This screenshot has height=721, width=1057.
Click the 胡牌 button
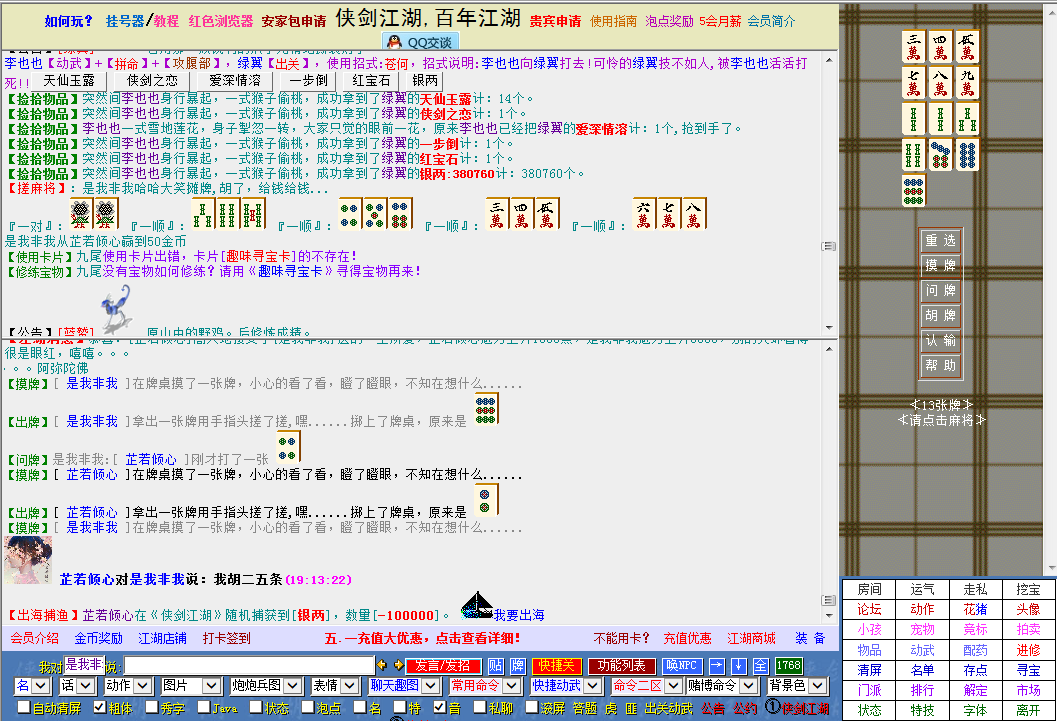[940, 315]
